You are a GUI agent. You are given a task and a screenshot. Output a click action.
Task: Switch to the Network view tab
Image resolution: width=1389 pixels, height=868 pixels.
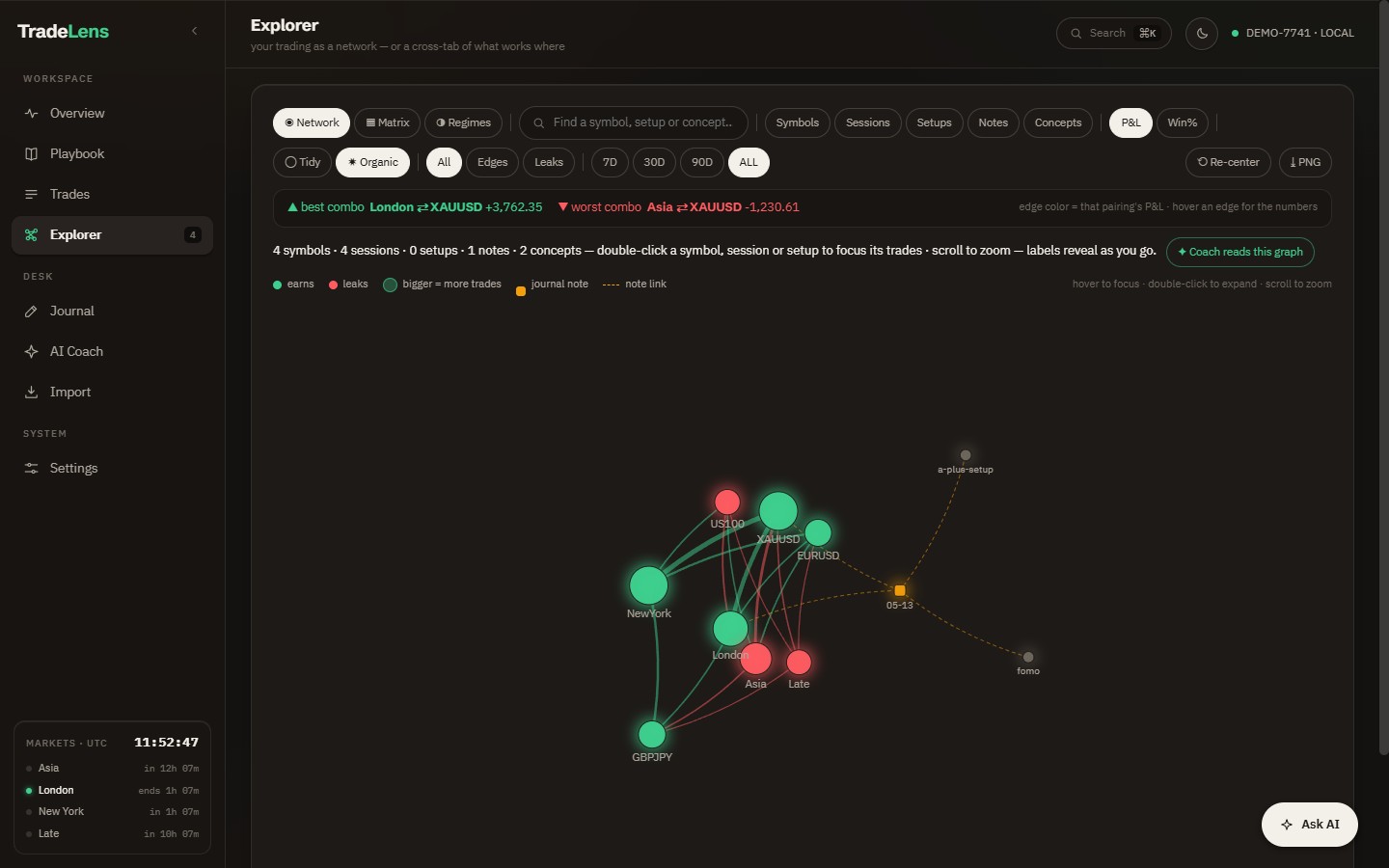coord(312,122)
